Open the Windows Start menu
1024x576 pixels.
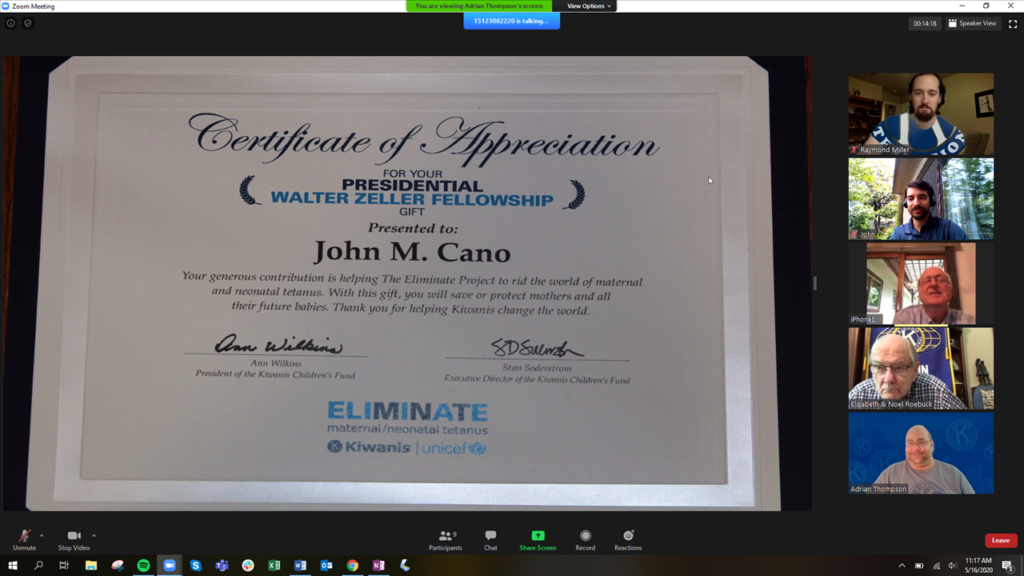point(12,566)
